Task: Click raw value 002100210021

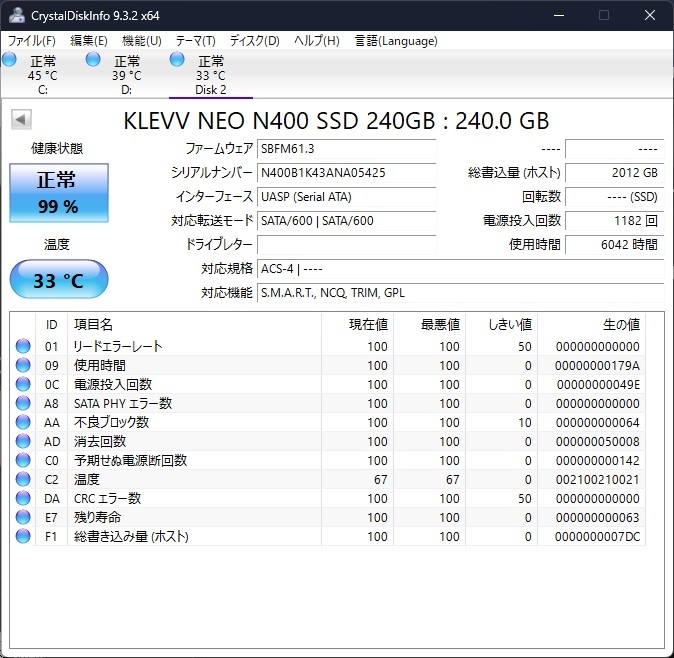Action: 597,479
